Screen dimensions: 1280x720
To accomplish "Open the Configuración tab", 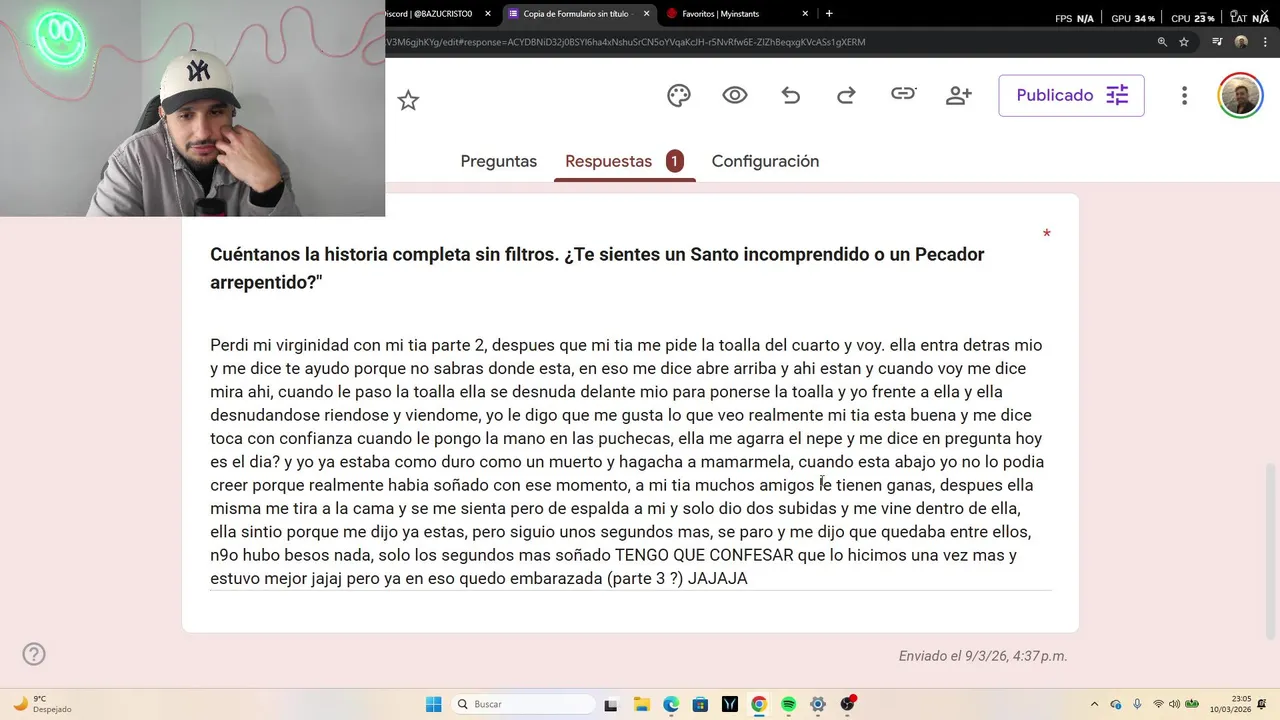I will pos(765,161).
